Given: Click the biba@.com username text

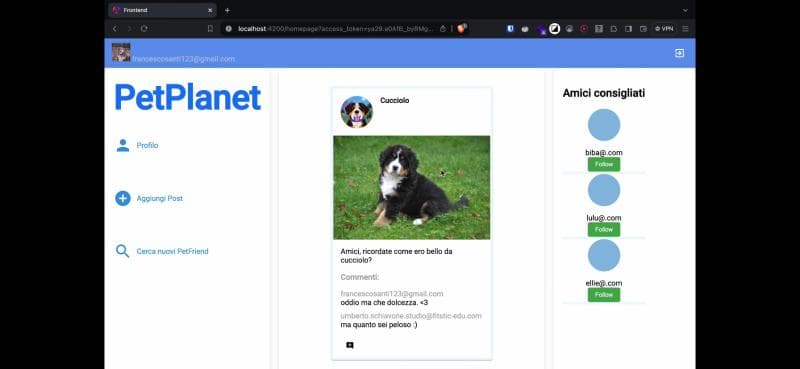Looking at the screenshot, I should coord(604,153).
